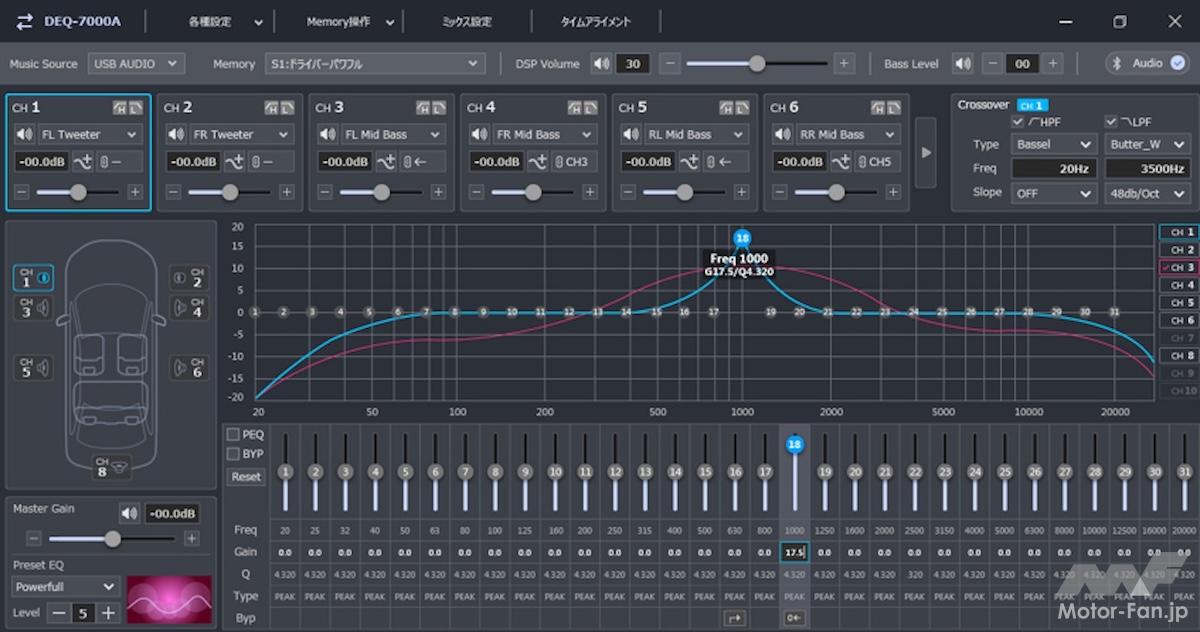Click the Master Gain slider handle
The height and width of the screenshot is (632, 1200).
pos(113,539)
